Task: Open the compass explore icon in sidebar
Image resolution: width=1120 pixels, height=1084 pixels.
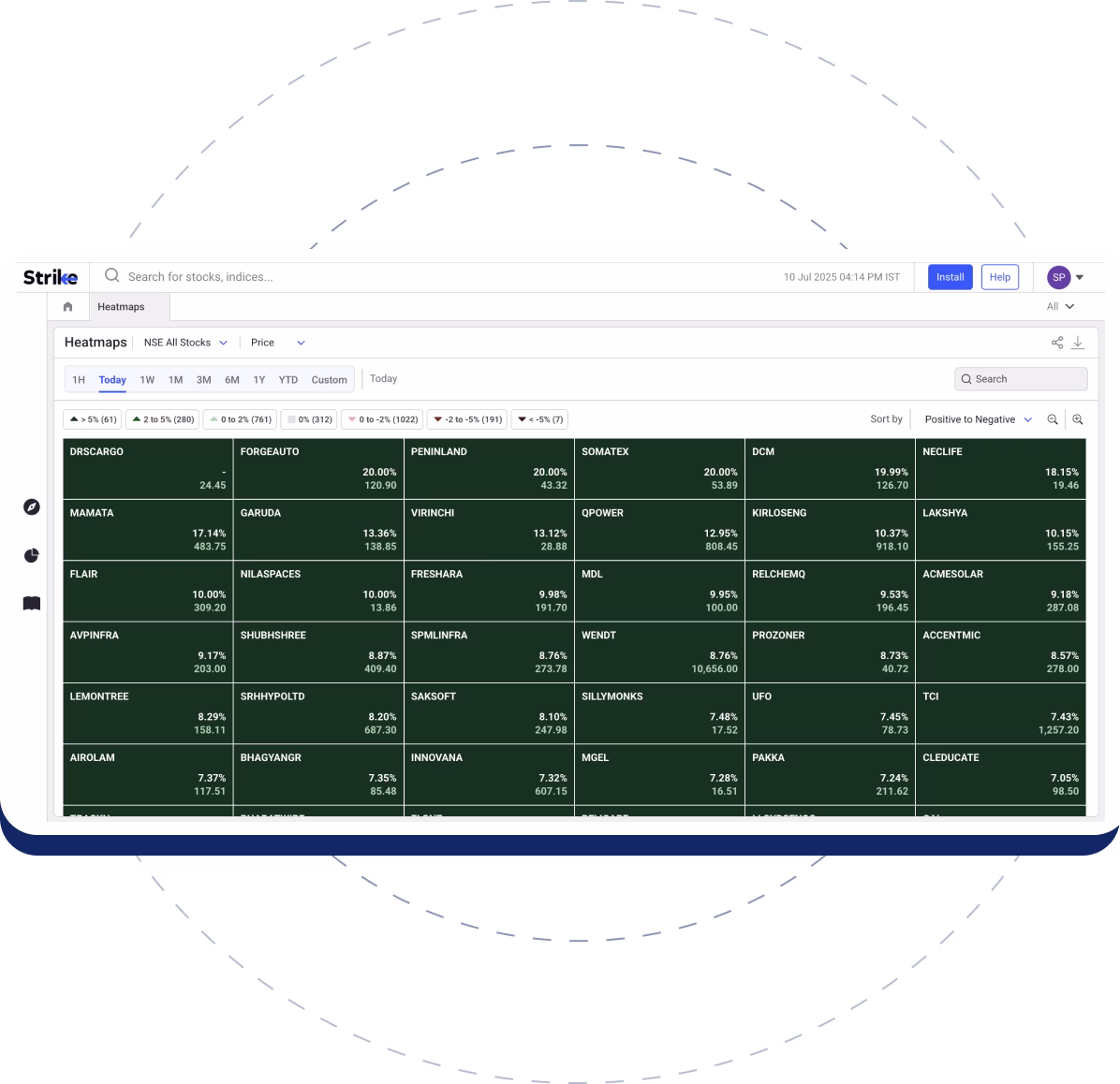Action: pyautogui.click(x=32, y=506)
